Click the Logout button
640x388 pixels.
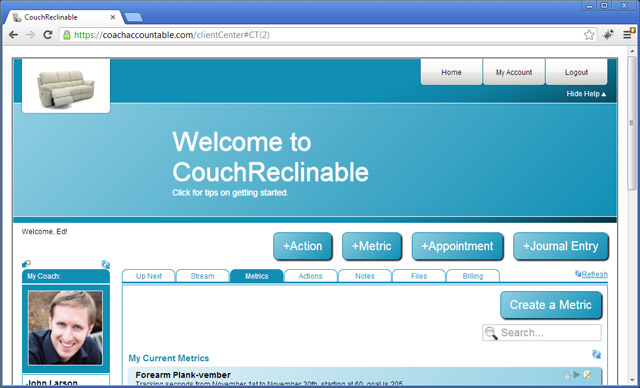coord(576,72)
